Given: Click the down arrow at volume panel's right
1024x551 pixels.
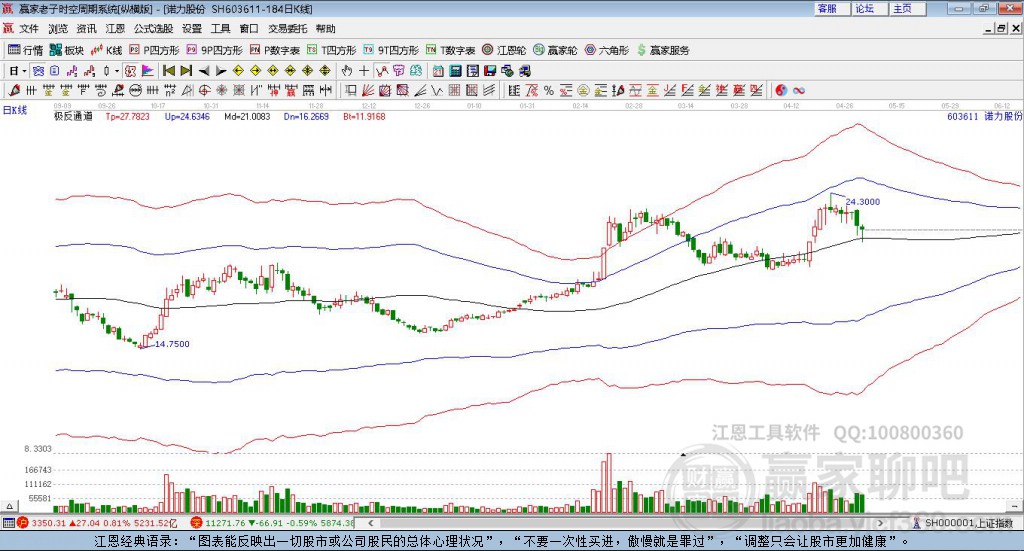Looking at the screenshot, I should (1015, 506).
